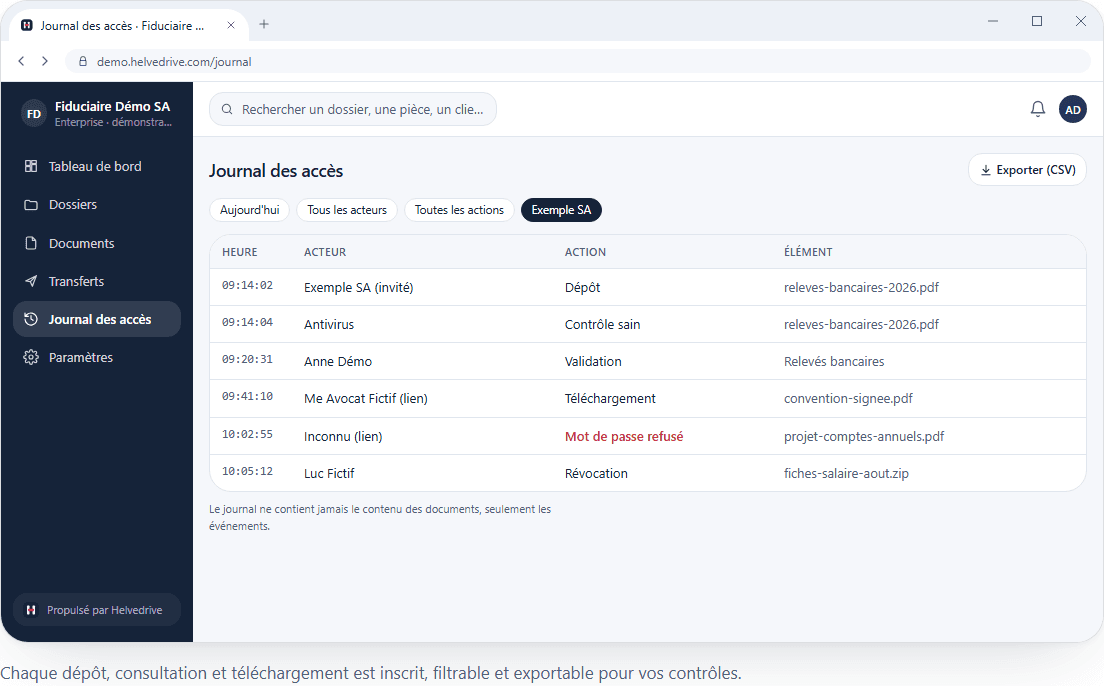
Task: Open releves-bancaires-2026.pdf in the Dépôt row
Action: 861,287
